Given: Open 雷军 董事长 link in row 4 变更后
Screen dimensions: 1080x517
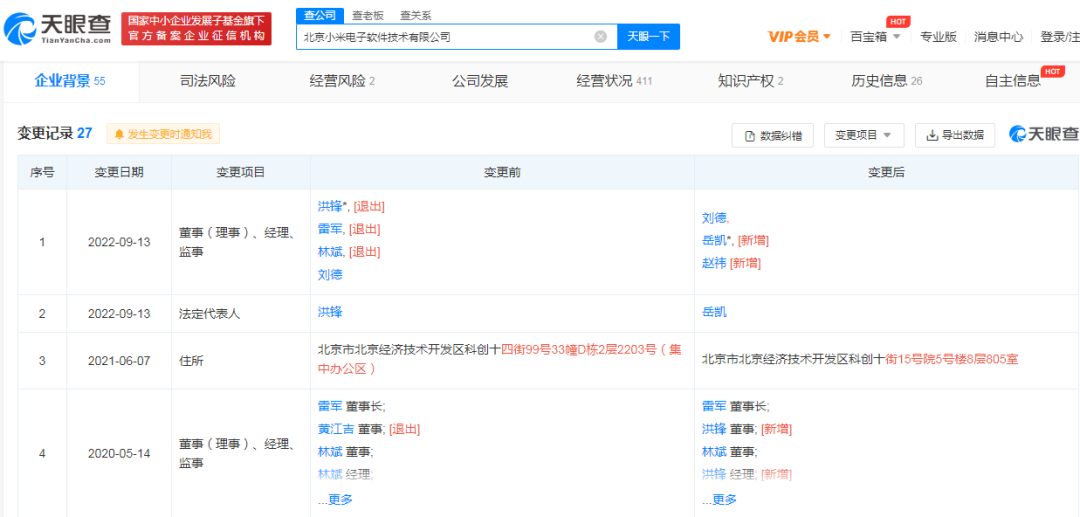Looking at the screenshot, I should (714, 406).
